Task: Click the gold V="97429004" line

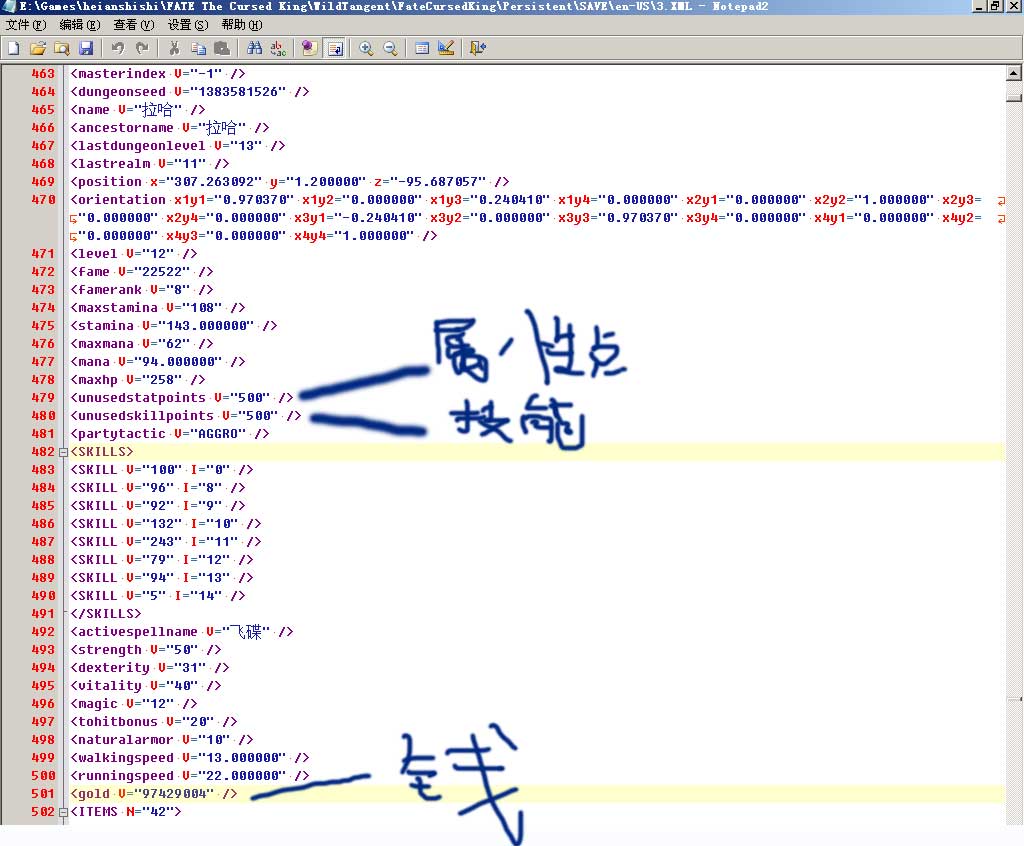Action: (x=153, y=794)
